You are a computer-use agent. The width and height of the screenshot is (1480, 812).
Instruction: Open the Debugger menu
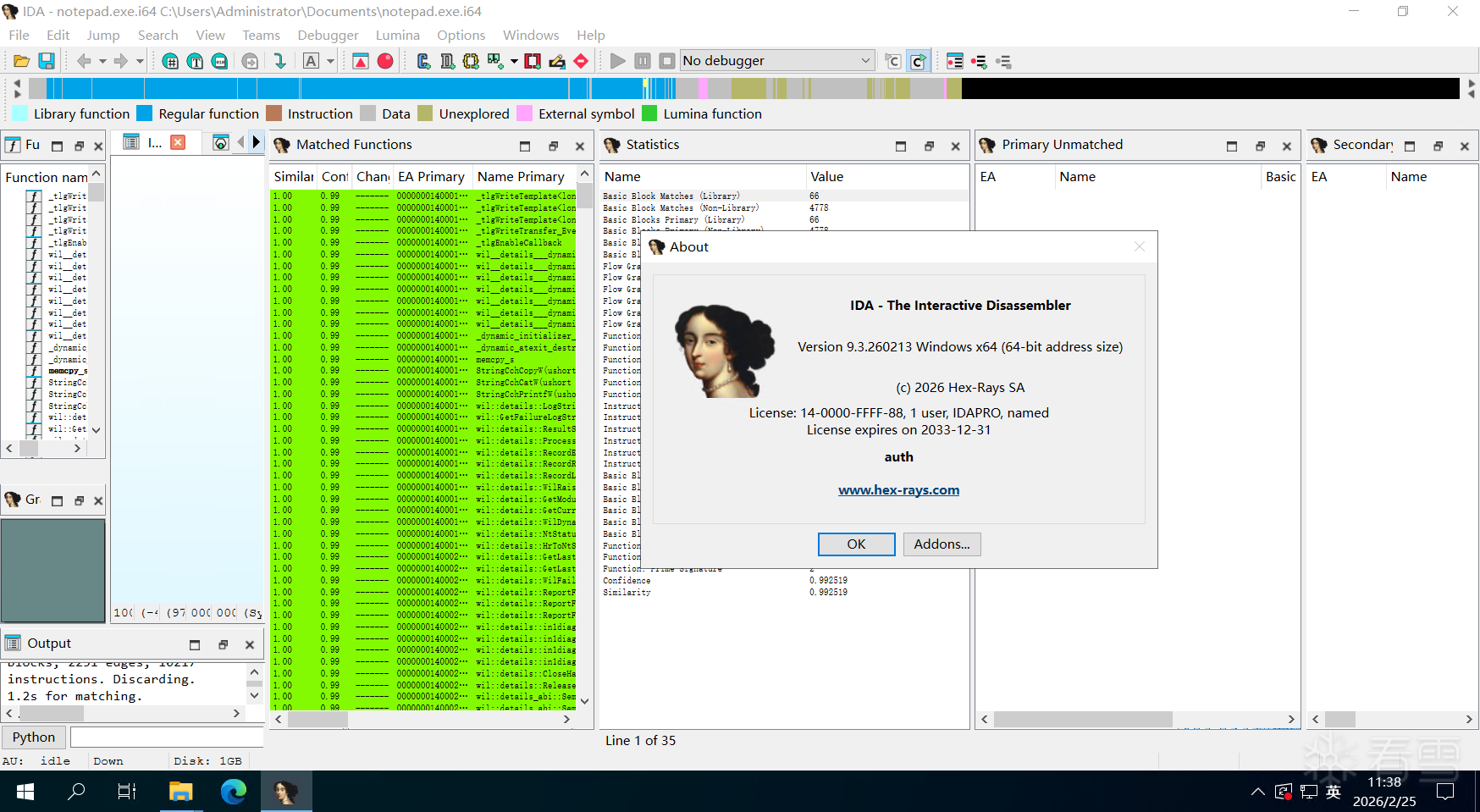[329, 35]
